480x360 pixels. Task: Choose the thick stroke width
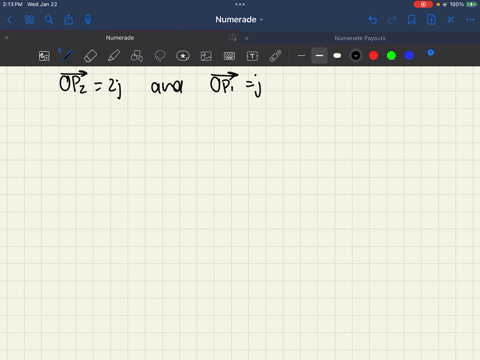click(337, 56)
